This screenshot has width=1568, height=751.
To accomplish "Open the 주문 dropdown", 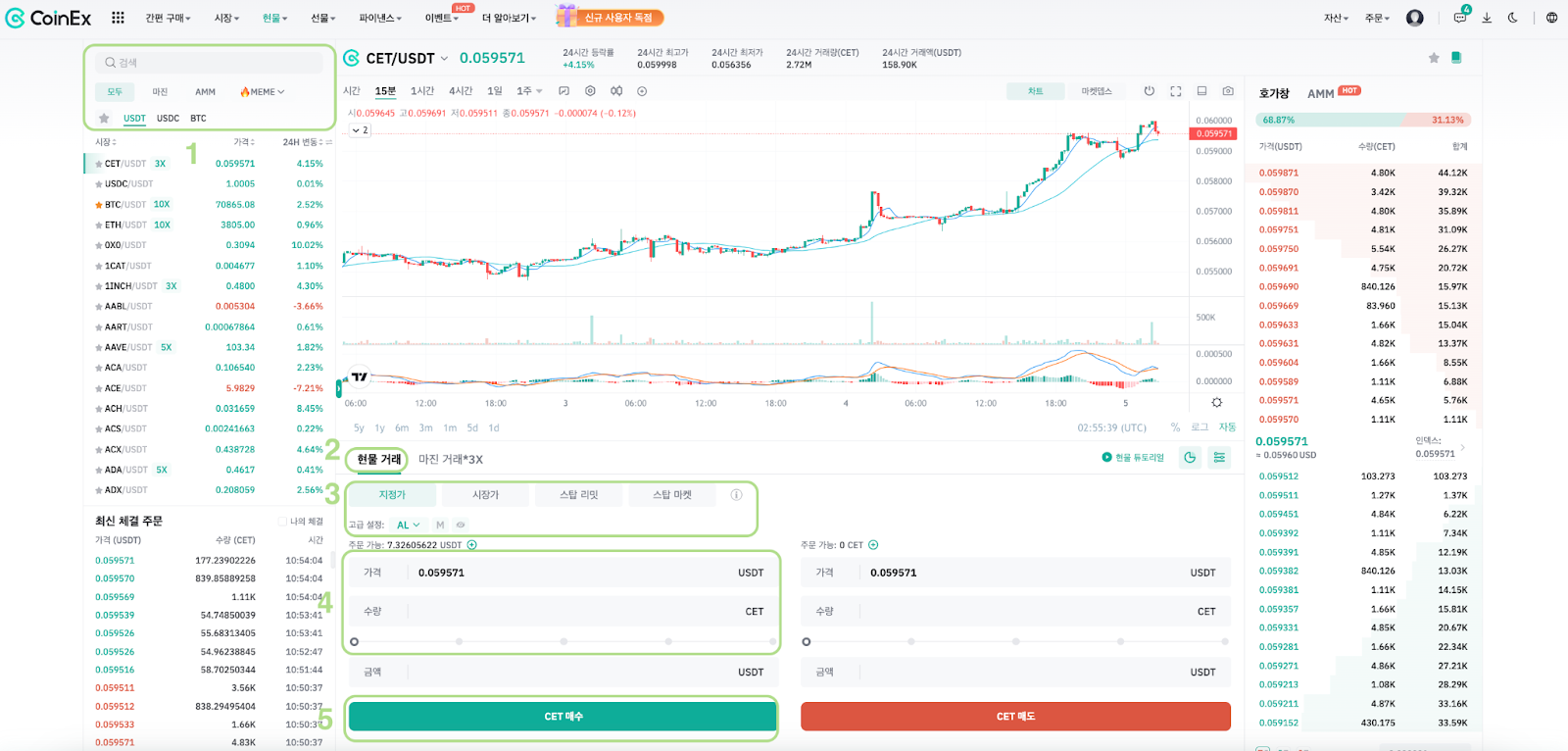I will (1377, 19).
